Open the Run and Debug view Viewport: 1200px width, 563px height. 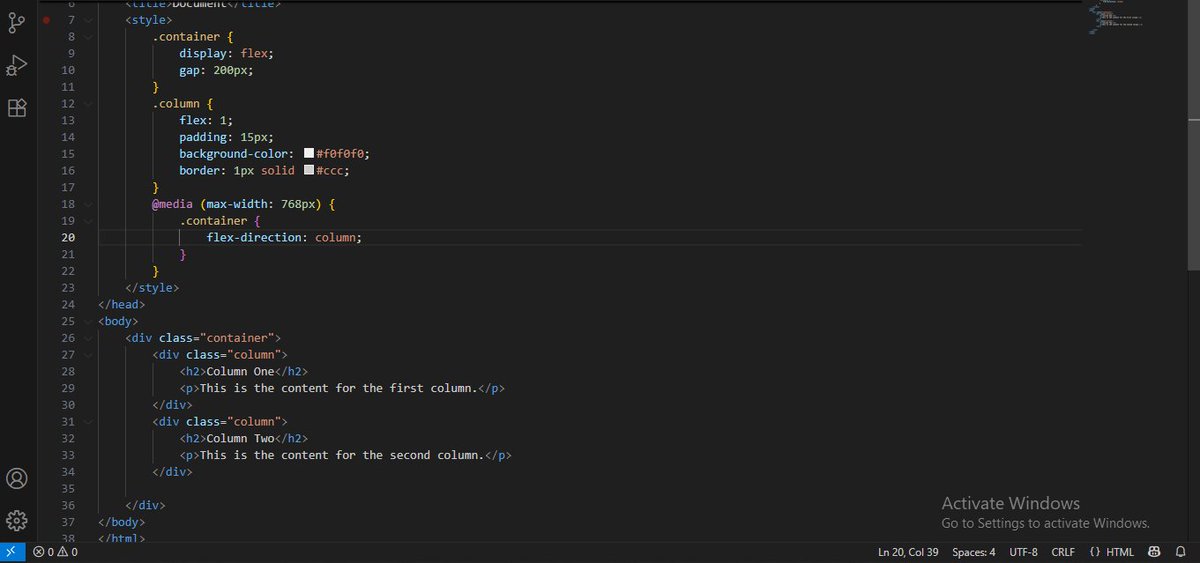tap(17, 65)
